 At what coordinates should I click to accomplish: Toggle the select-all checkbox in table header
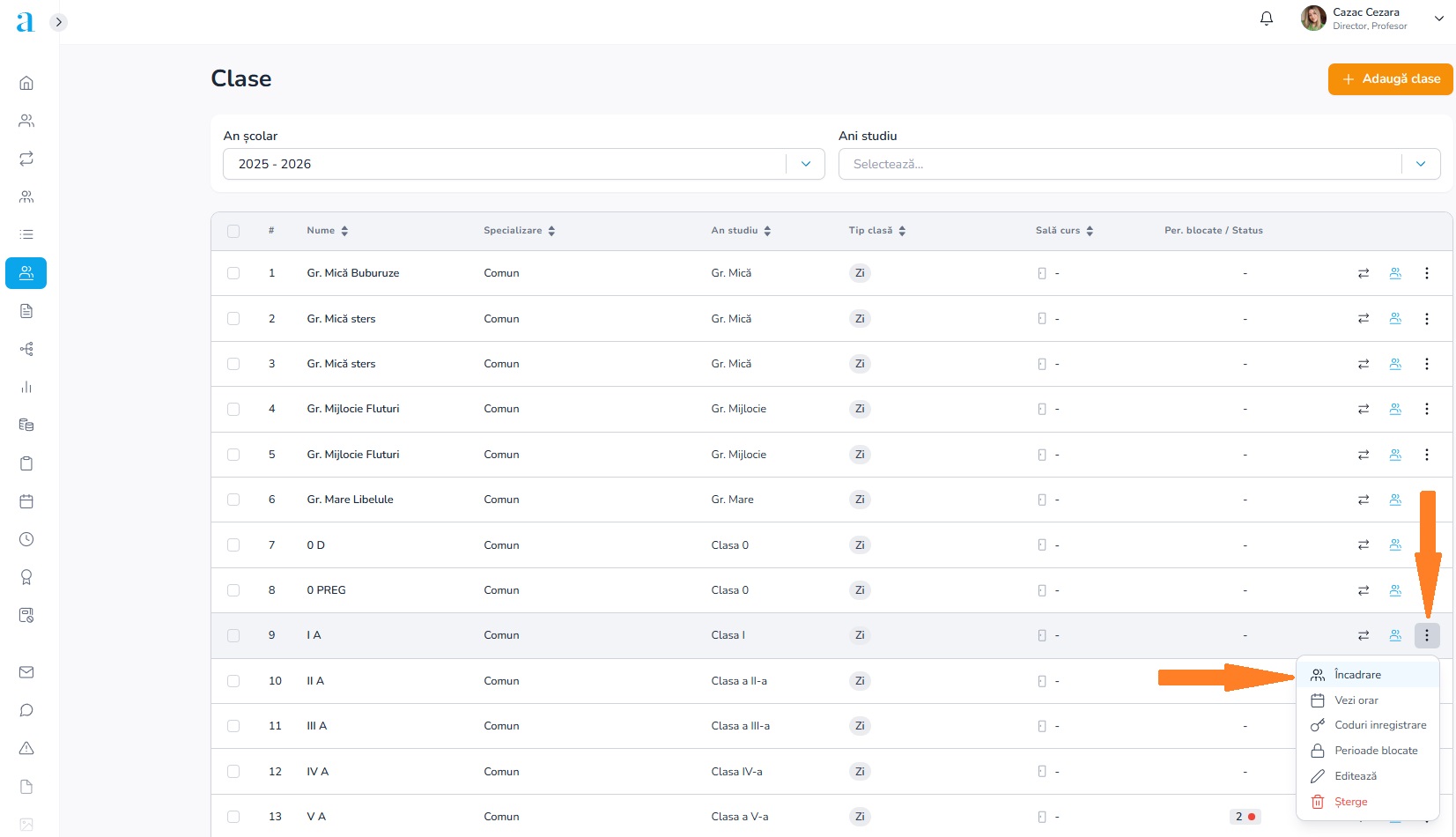click(233, 231)
